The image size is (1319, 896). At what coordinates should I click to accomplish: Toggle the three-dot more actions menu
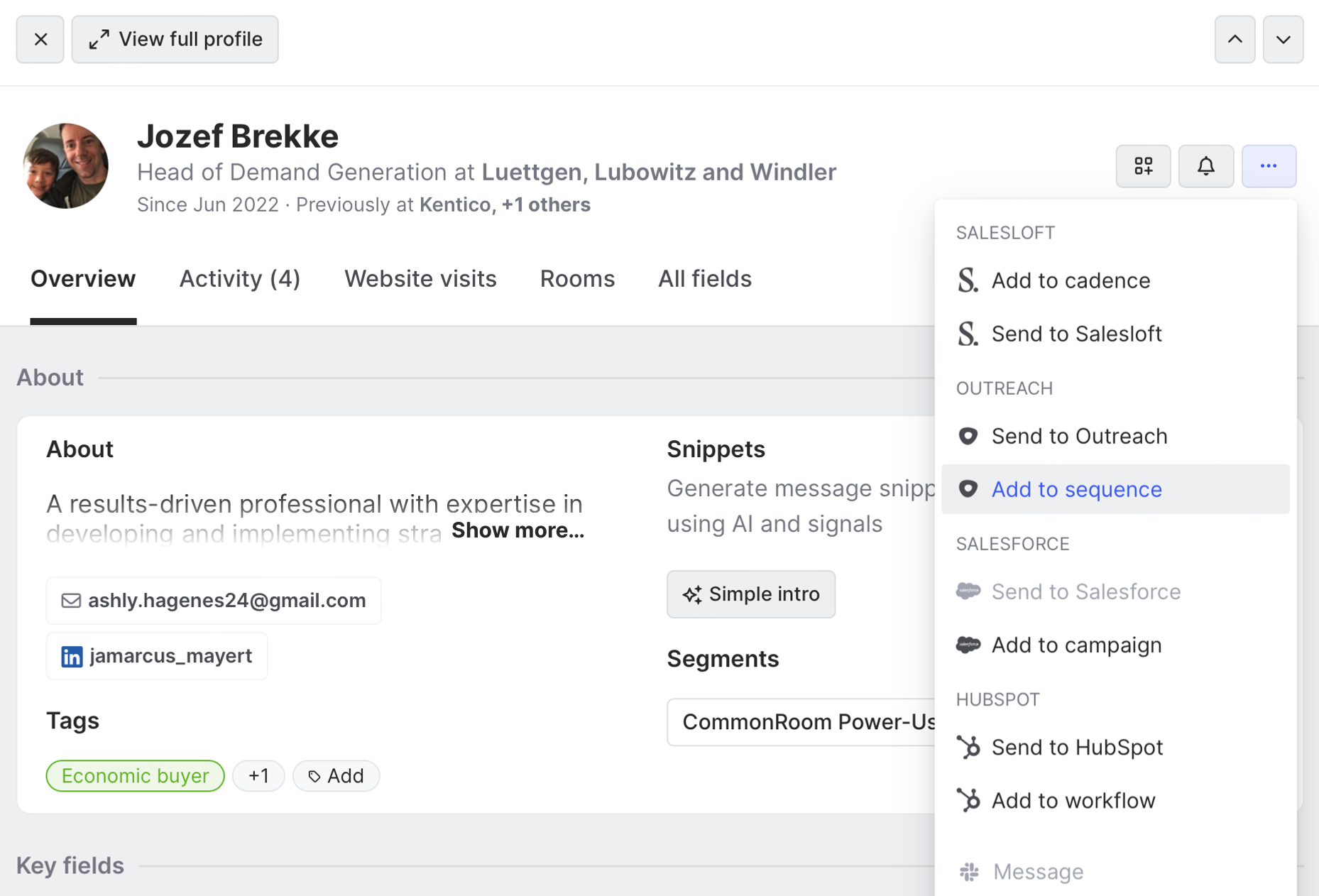click(1269, 166)
